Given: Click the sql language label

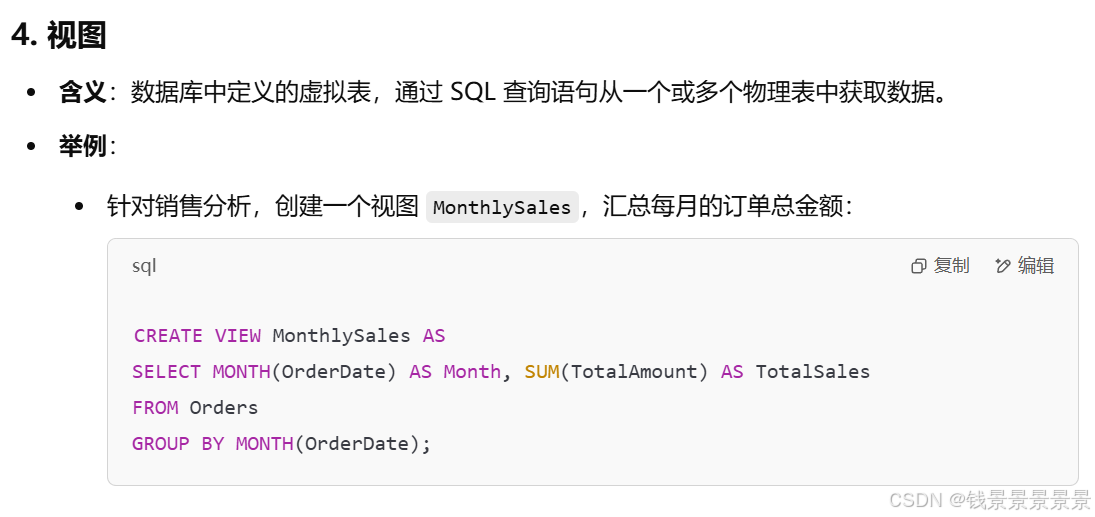Looking at the screenshot, I should (144, 266).
